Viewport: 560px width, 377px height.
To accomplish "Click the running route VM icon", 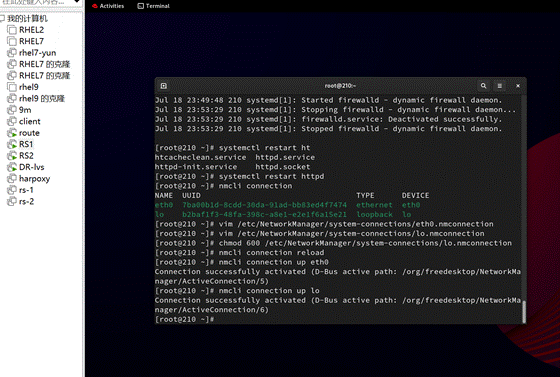I will point(12,133).
